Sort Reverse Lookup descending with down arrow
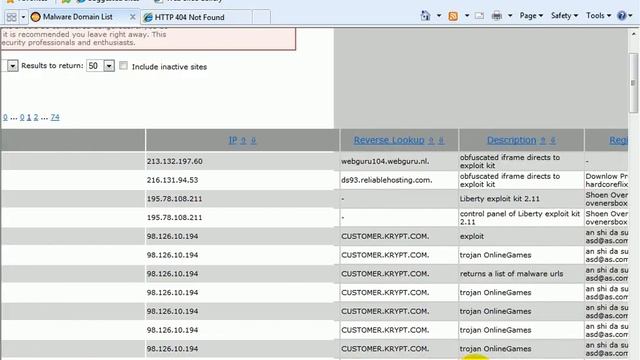The width and height of the screenshot is (640, 360). click(441, 140)
